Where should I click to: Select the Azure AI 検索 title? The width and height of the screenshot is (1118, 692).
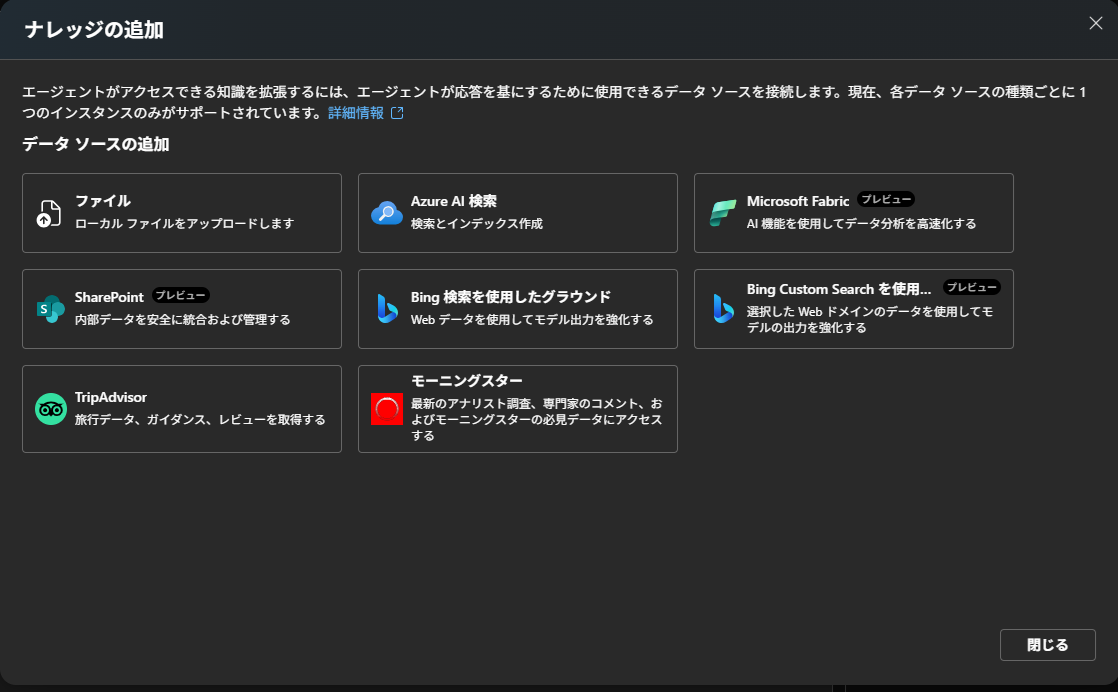pos(453,201)
